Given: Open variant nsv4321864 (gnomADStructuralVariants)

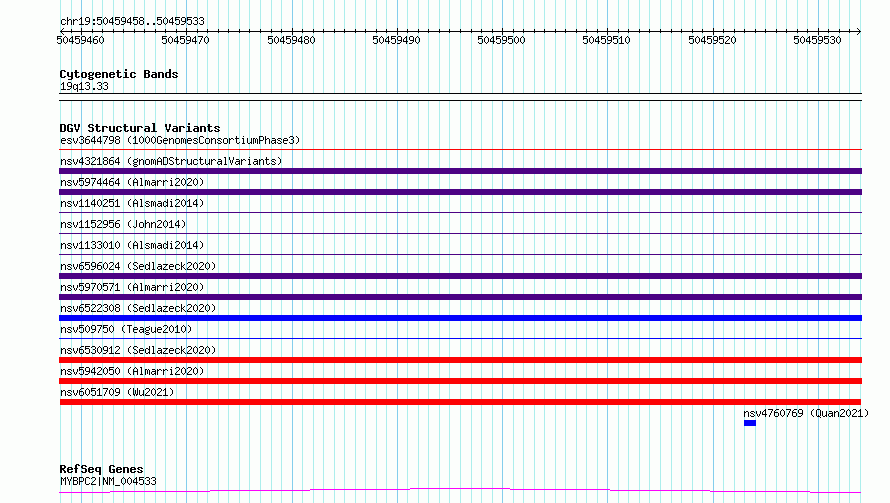Looking at the screenshot, I should point(171,161).
